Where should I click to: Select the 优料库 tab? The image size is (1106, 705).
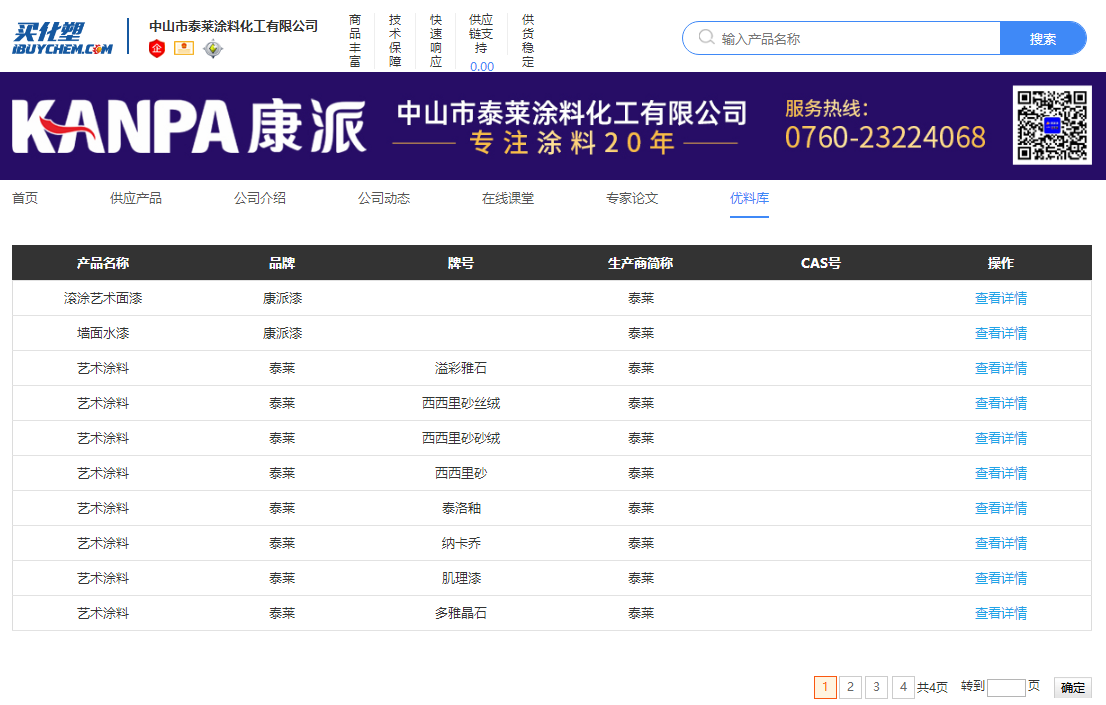pos(749,198)
